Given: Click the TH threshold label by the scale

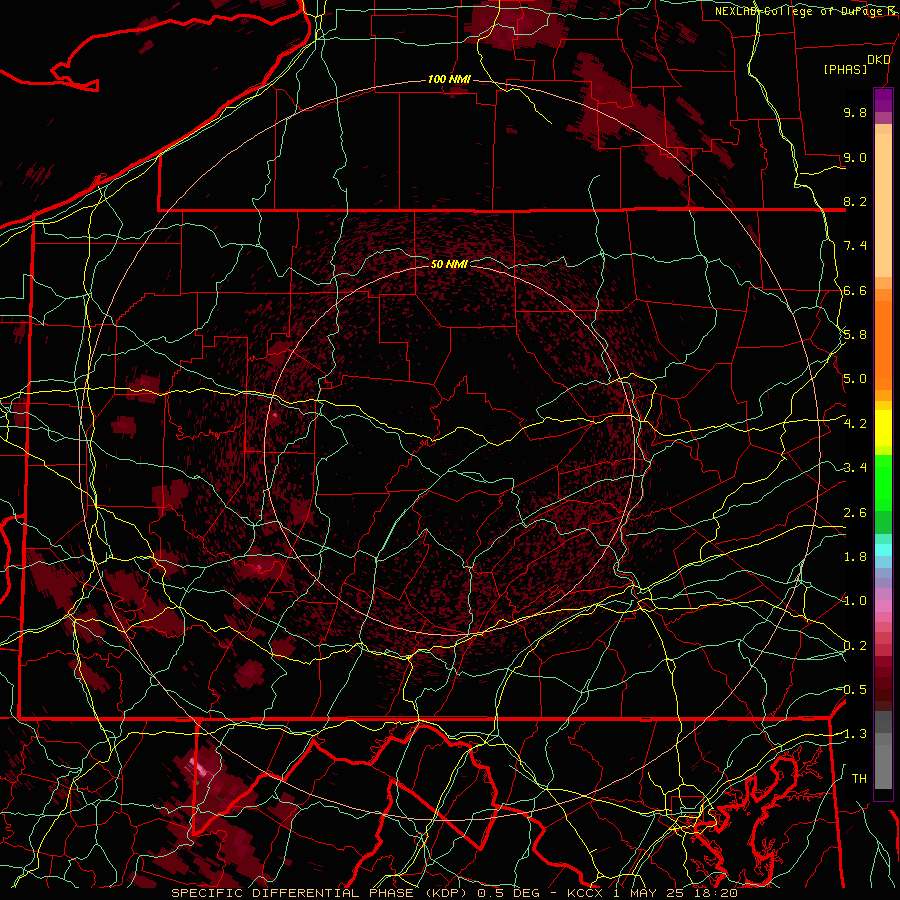Looking at the screenshot, I should [859, 779].
